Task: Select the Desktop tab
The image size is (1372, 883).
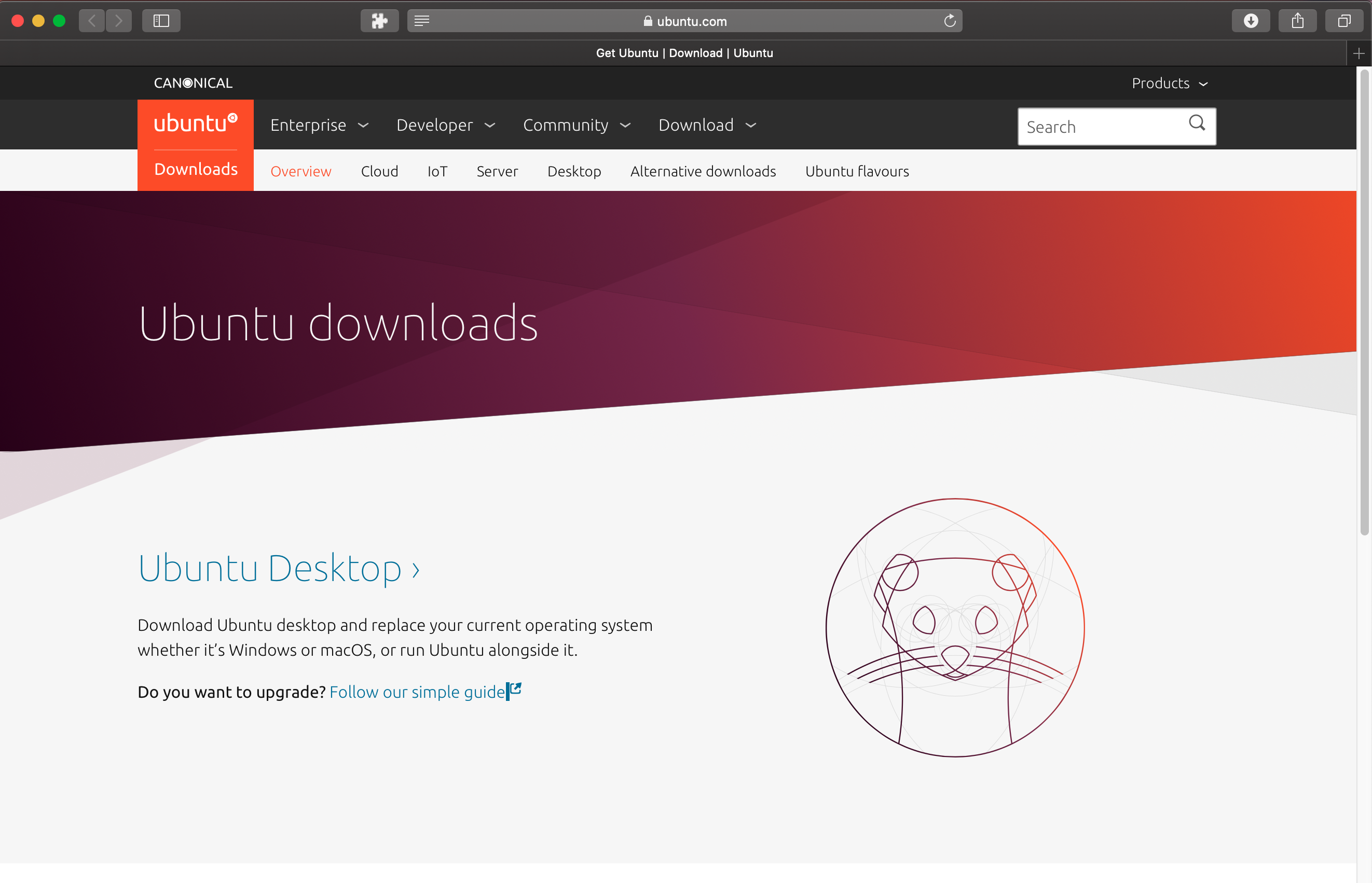Action: tap(574, 171)
